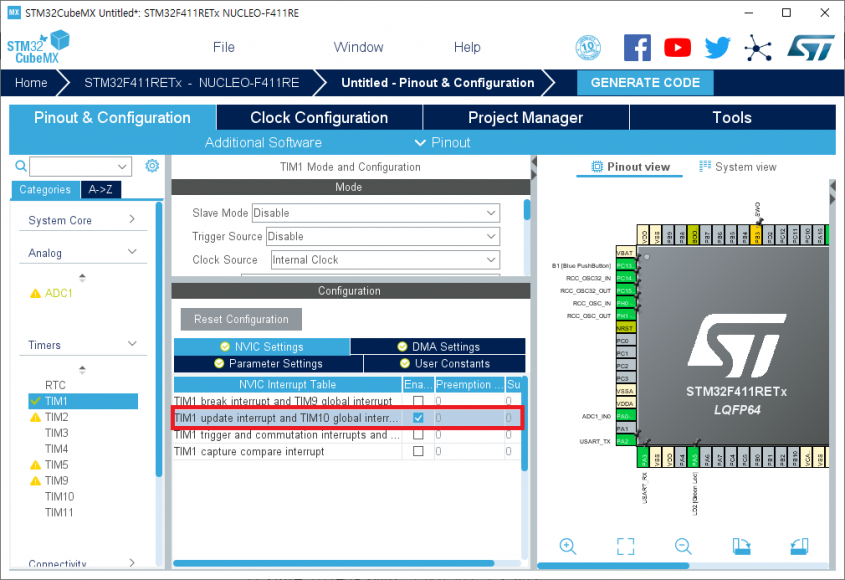The image size is (845, 580).
Task: Open the Twitter bird icon
Action: [x=717, y=47]
